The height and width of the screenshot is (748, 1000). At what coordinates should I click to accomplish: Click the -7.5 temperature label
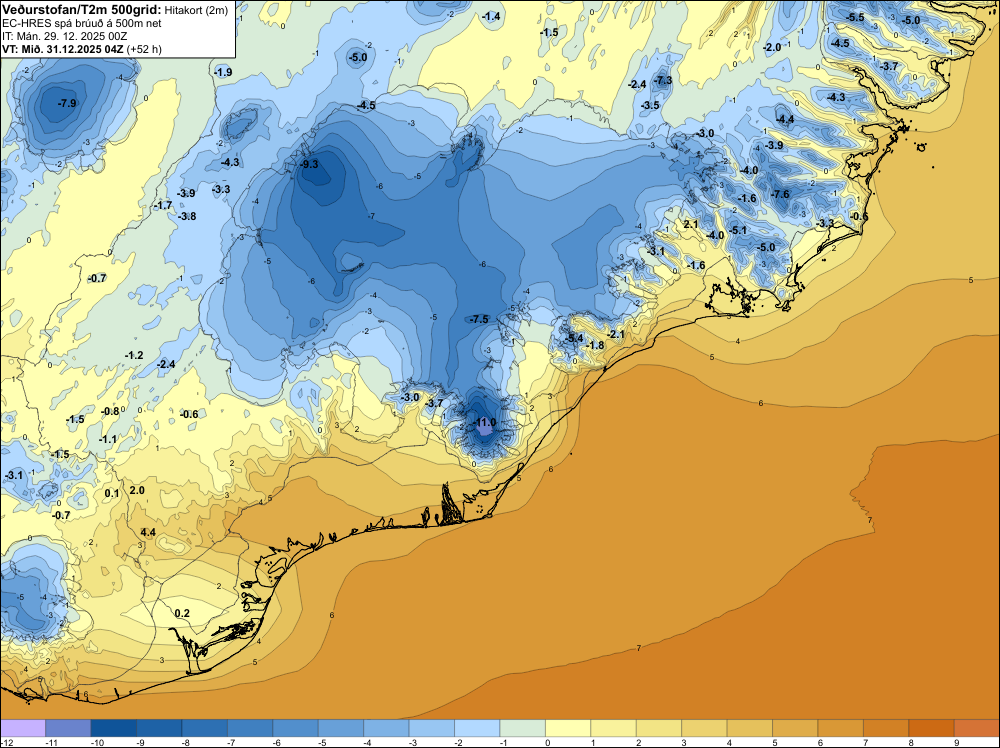click(x=478, y=319)
